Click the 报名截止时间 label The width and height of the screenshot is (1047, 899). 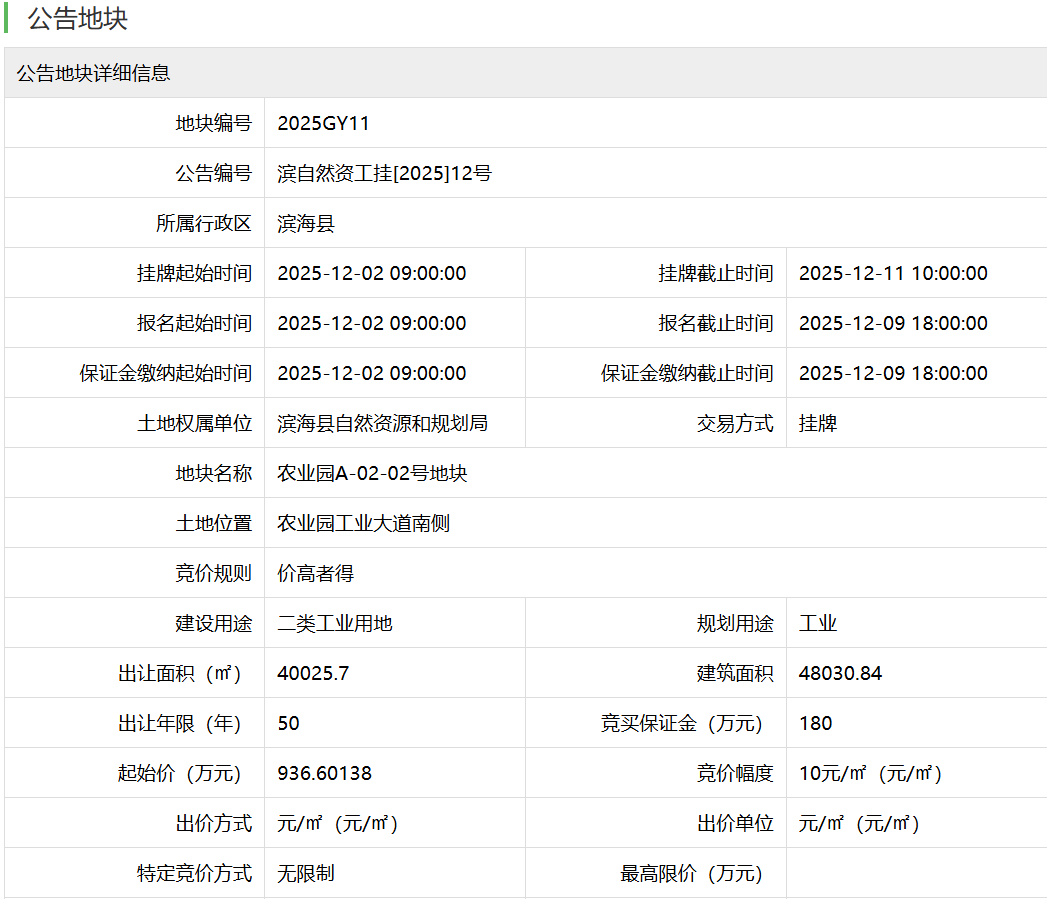coord(715,323)
